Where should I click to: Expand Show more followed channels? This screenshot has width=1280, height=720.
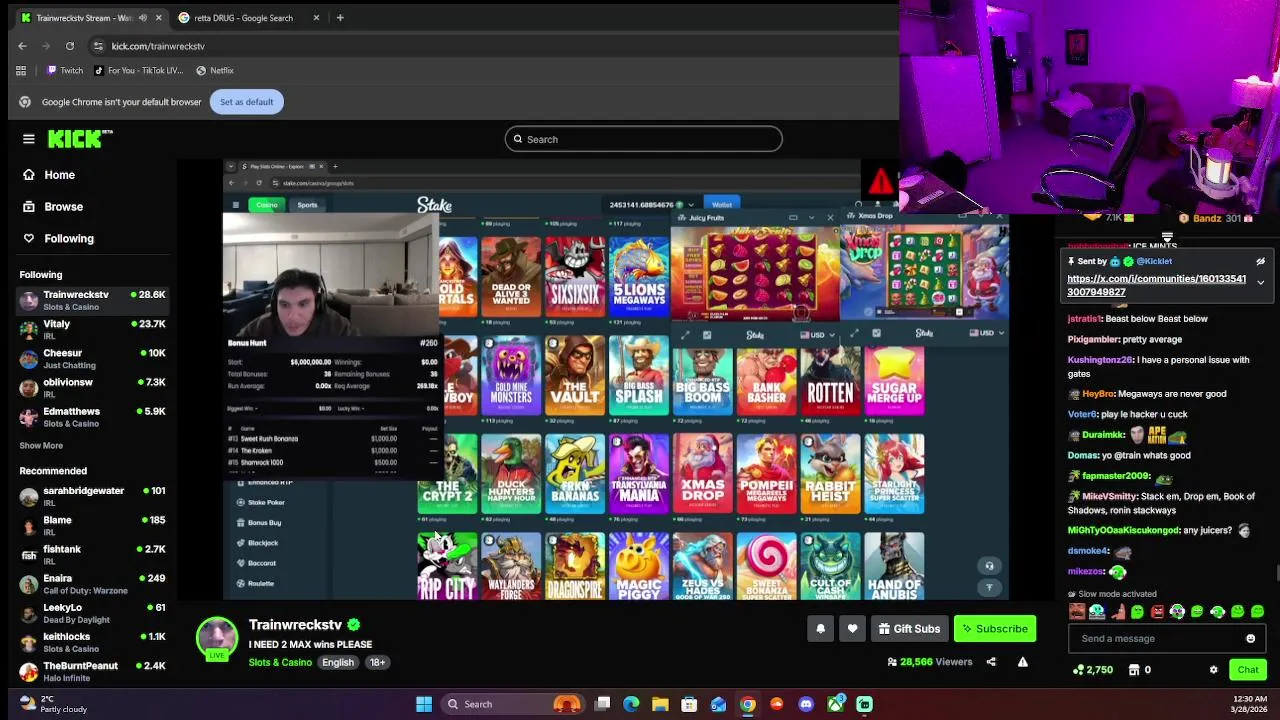(x=41, y=446)
